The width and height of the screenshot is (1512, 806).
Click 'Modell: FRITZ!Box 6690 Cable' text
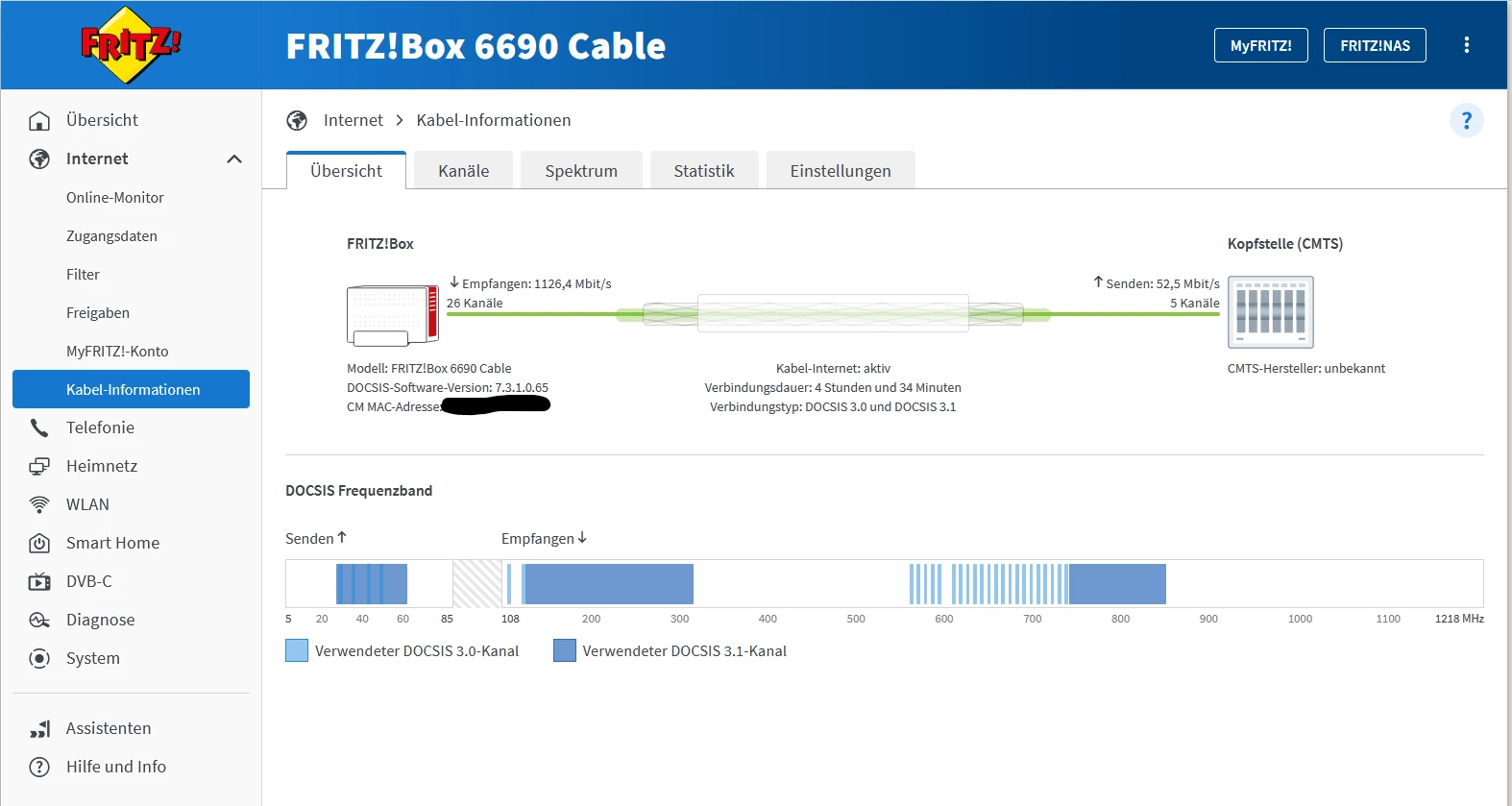[429, 368]
